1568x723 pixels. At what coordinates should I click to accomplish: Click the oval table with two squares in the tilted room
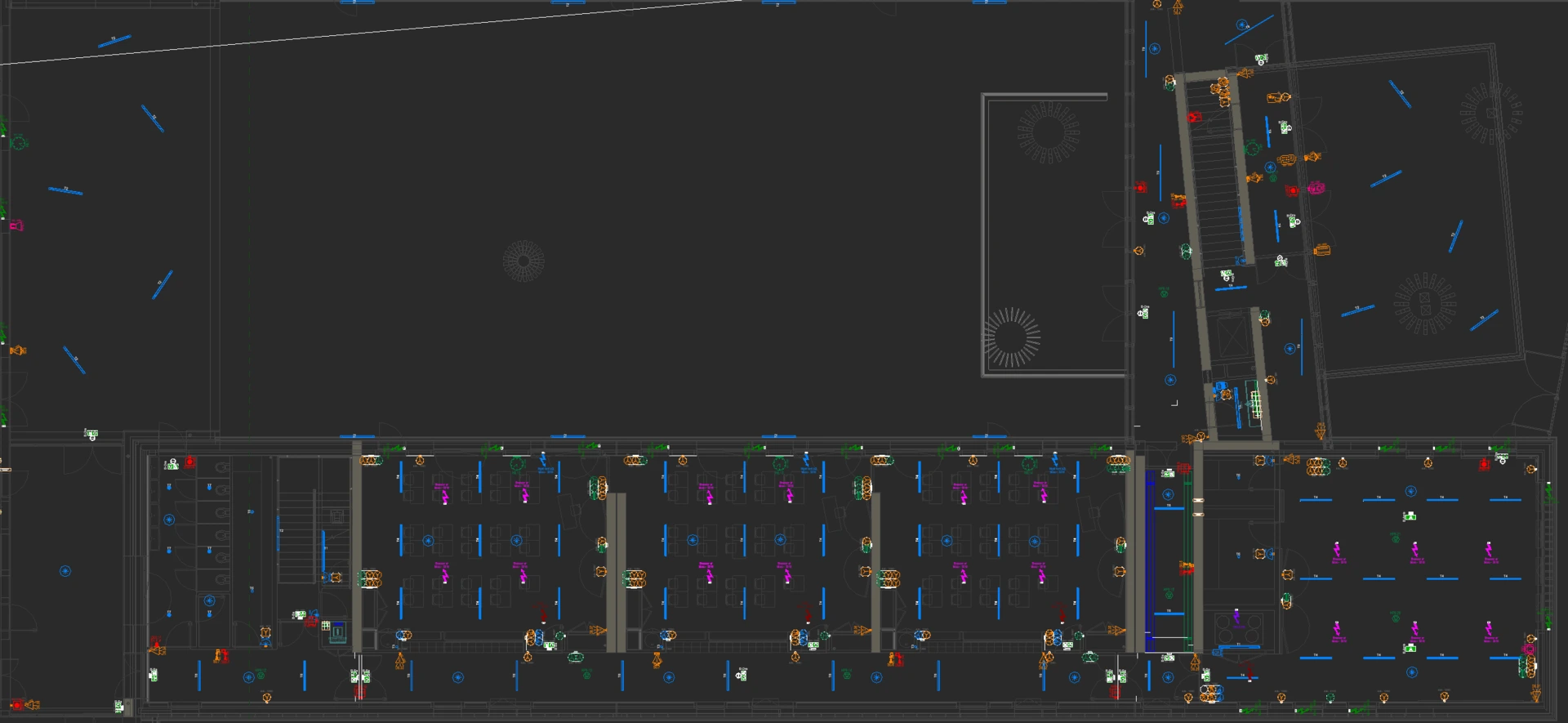[x=1425, y=304]
